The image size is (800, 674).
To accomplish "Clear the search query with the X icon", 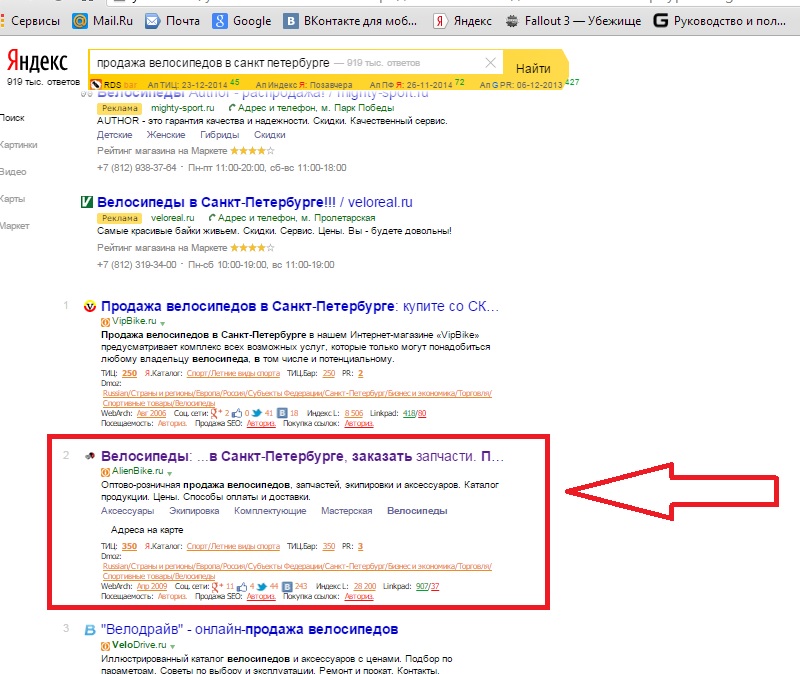I will click(490, 63).
